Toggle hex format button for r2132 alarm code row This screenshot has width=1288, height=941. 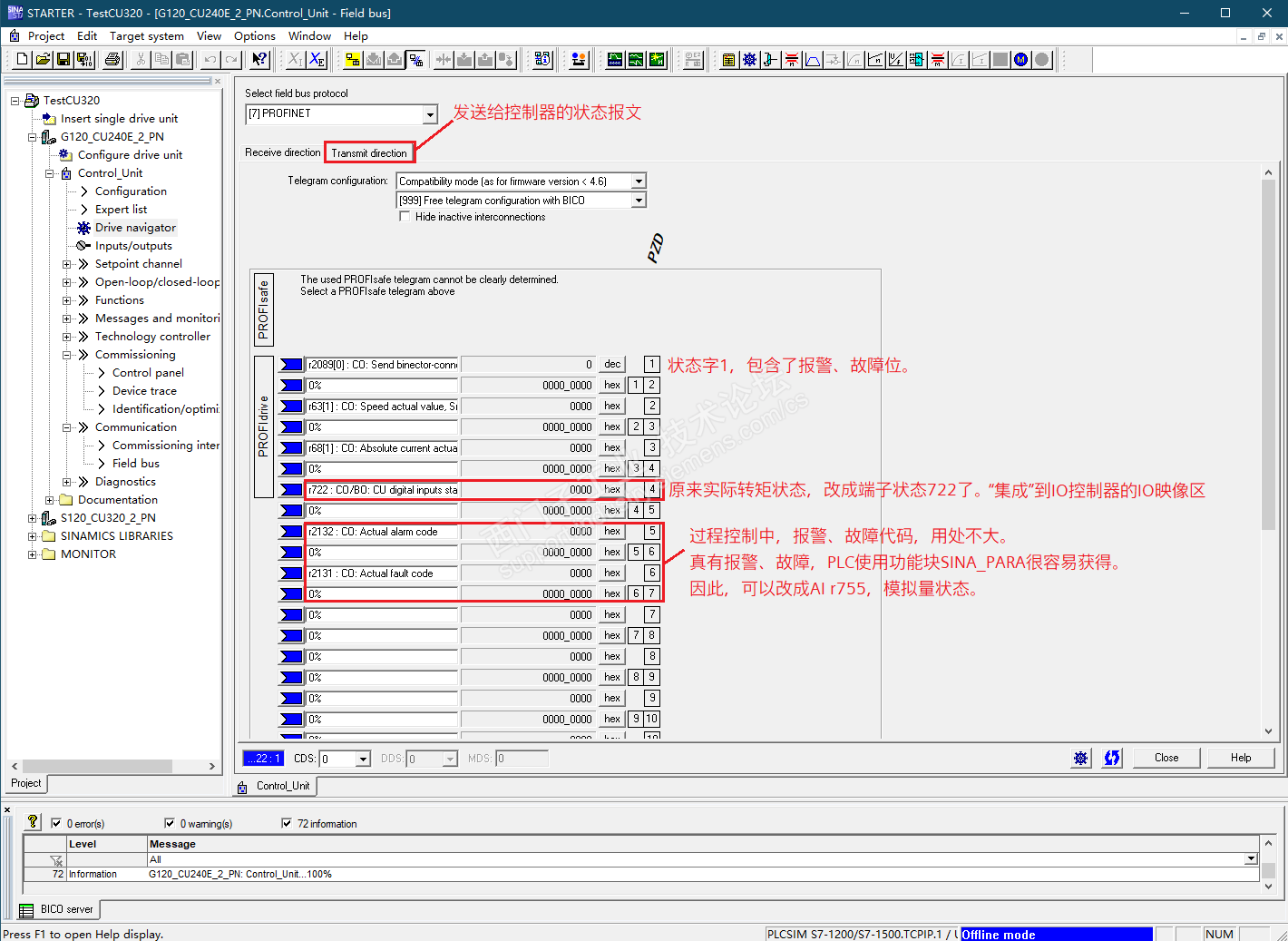[x=612, y=532]
